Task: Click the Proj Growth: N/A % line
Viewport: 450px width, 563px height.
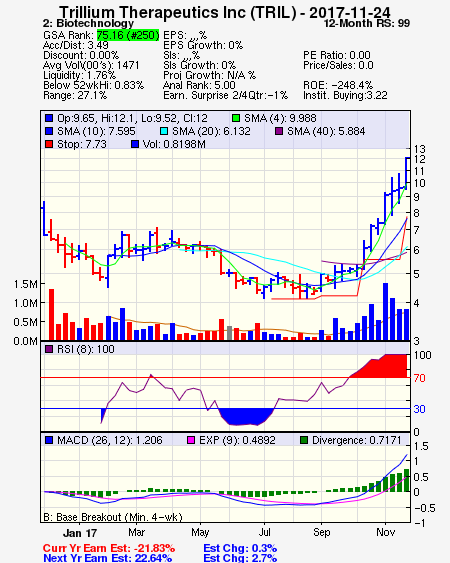Action: tap(209, 75)
